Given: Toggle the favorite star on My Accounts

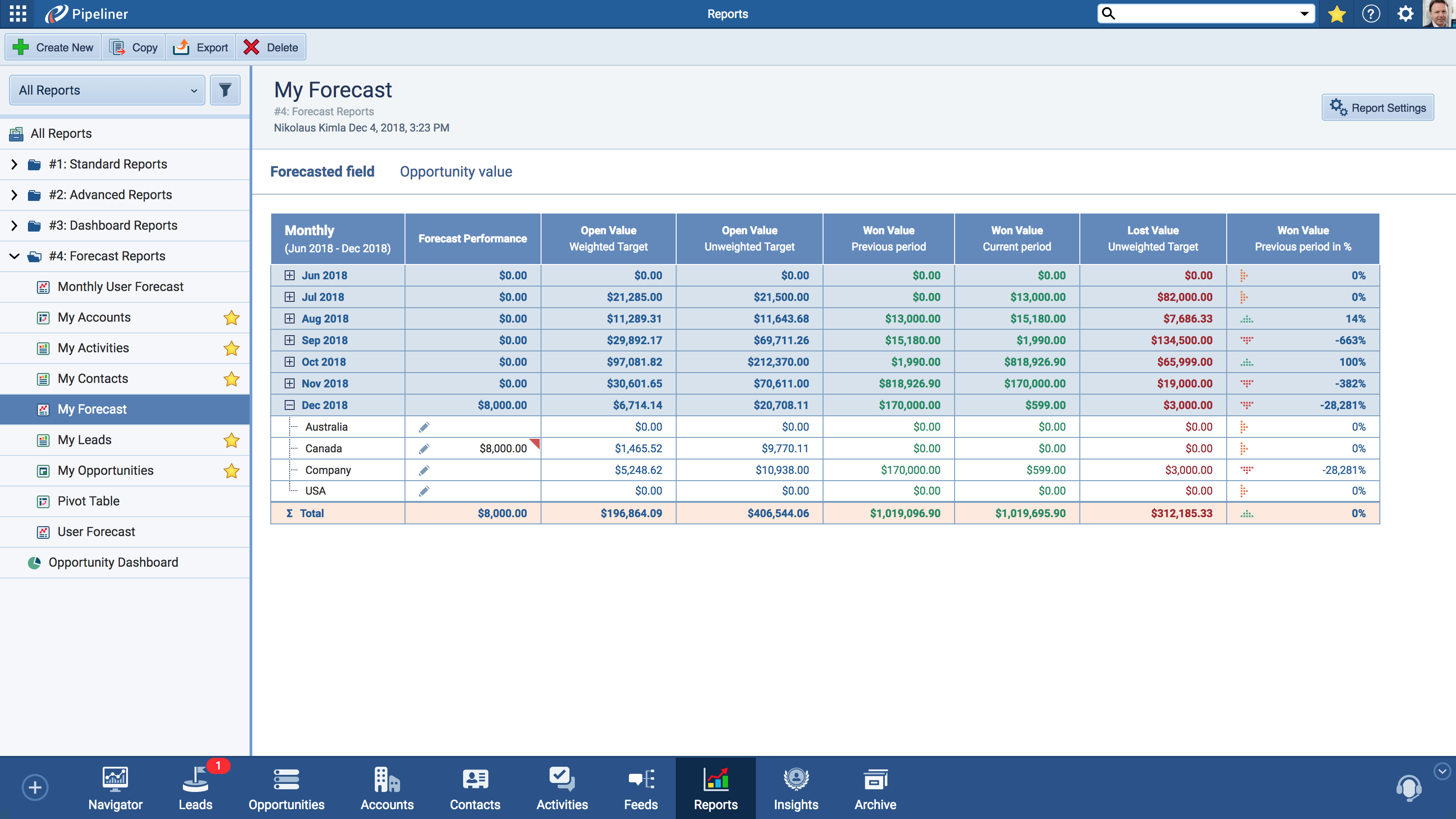Looking at the screenshot, I should click(x=231, y=318).
